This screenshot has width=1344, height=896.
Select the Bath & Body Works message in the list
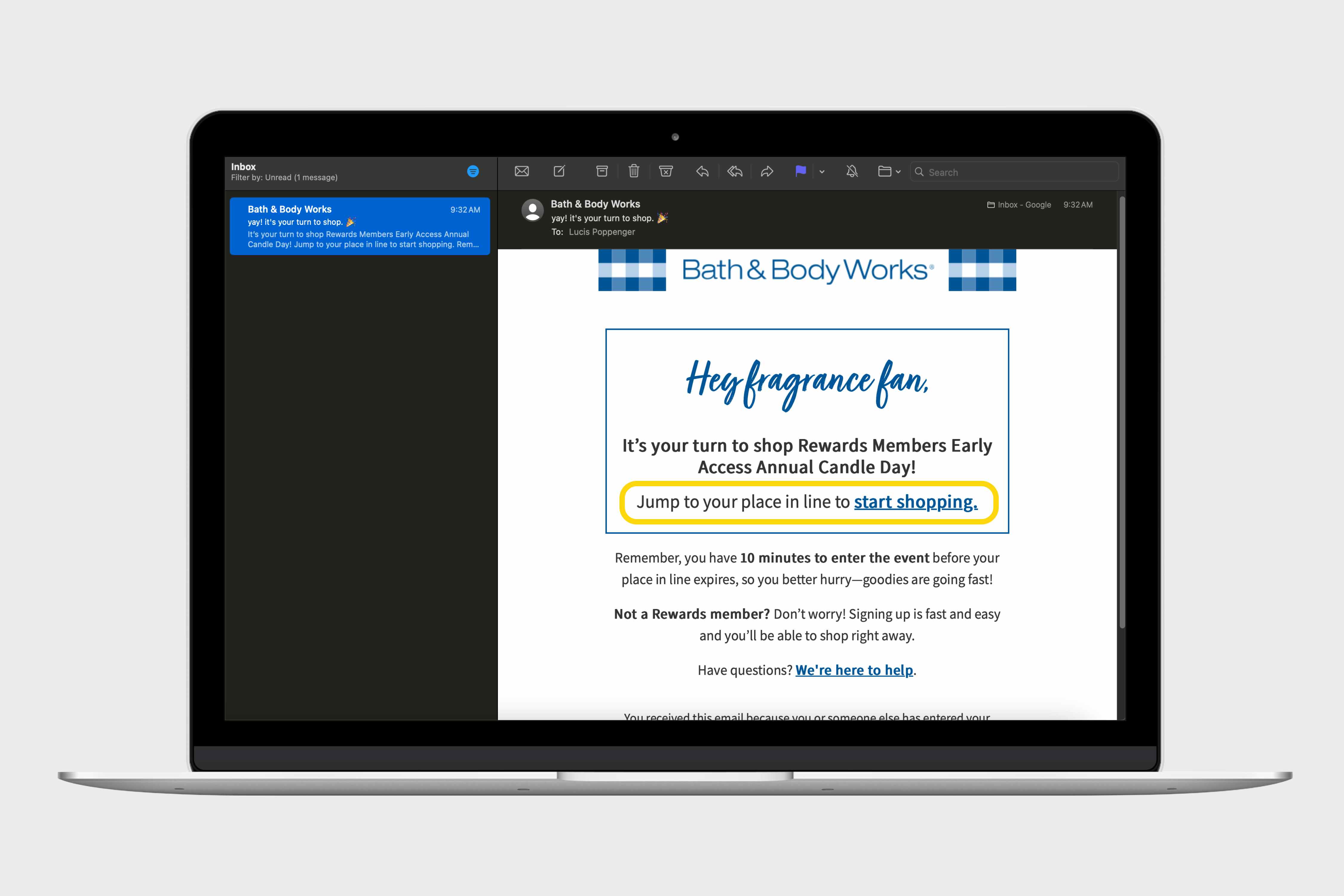pos(359,226)
